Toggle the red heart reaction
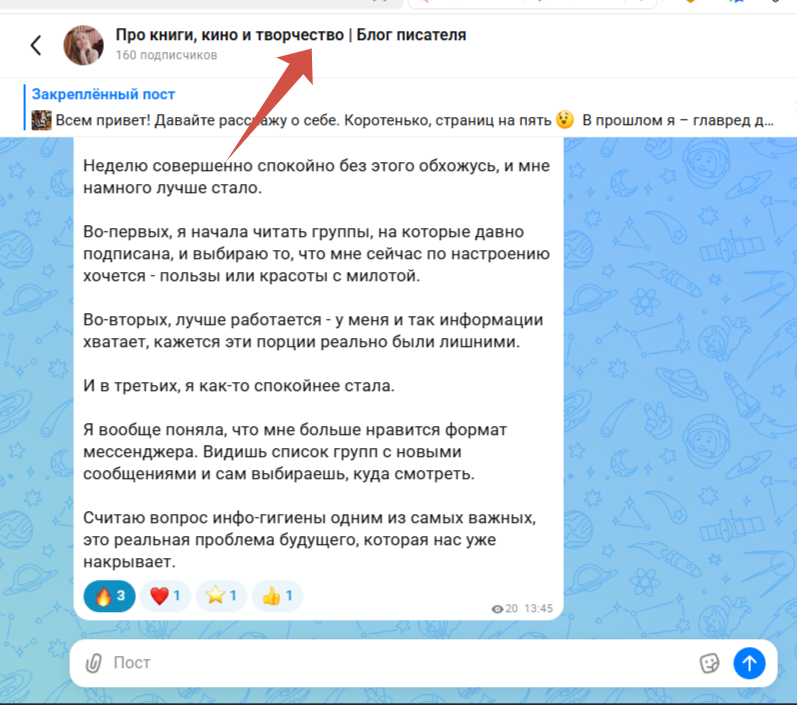 point(165,596)
